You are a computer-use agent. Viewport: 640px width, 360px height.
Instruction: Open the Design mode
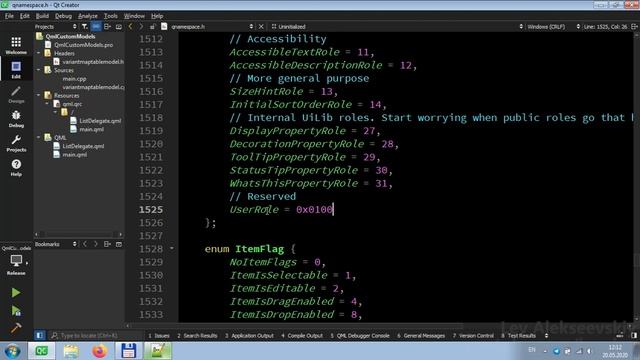click(16, 94)
